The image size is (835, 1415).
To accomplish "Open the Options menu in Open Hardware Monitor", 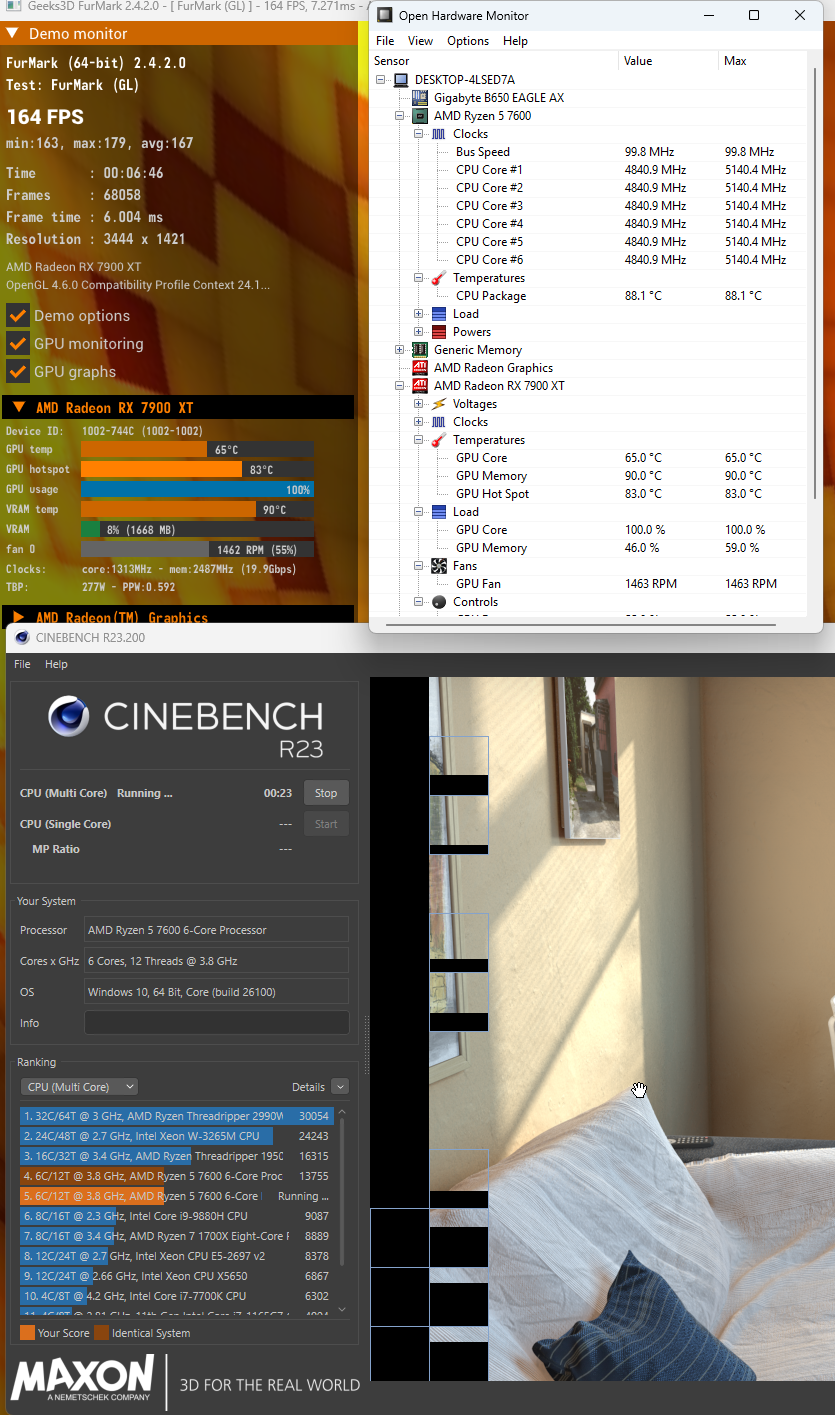I will (468, 41).
